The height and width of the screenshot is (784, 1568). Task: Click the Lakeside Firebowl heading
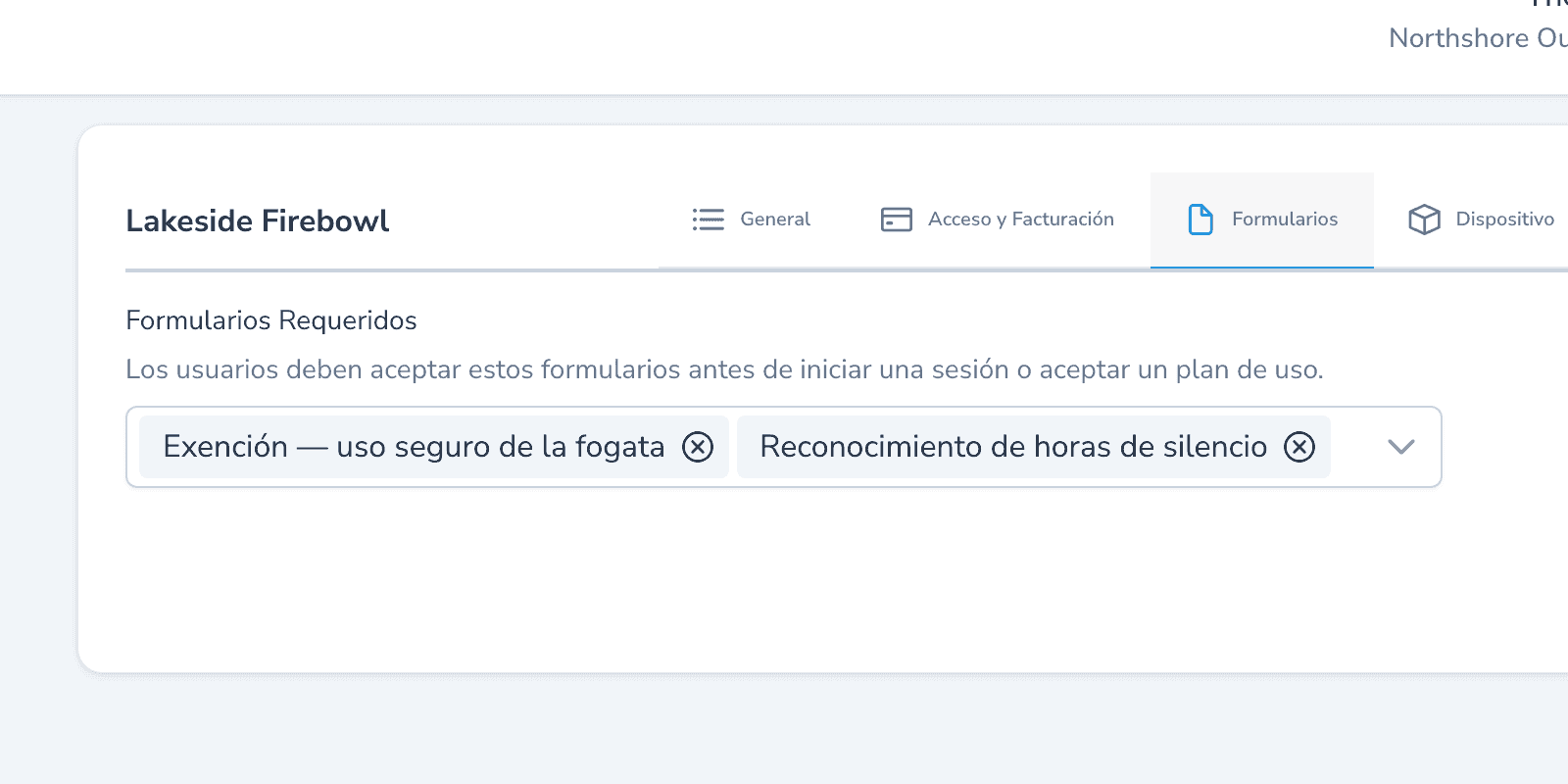[258, 220]
